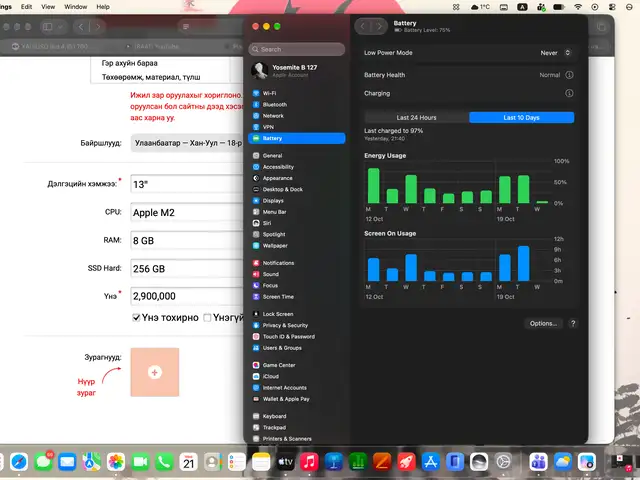Image resolution: width=640 pixels, height=480 pixels.
Task: Click the CPU Apple M2 field
Action: pyautogui.click(x=187, y=212)
